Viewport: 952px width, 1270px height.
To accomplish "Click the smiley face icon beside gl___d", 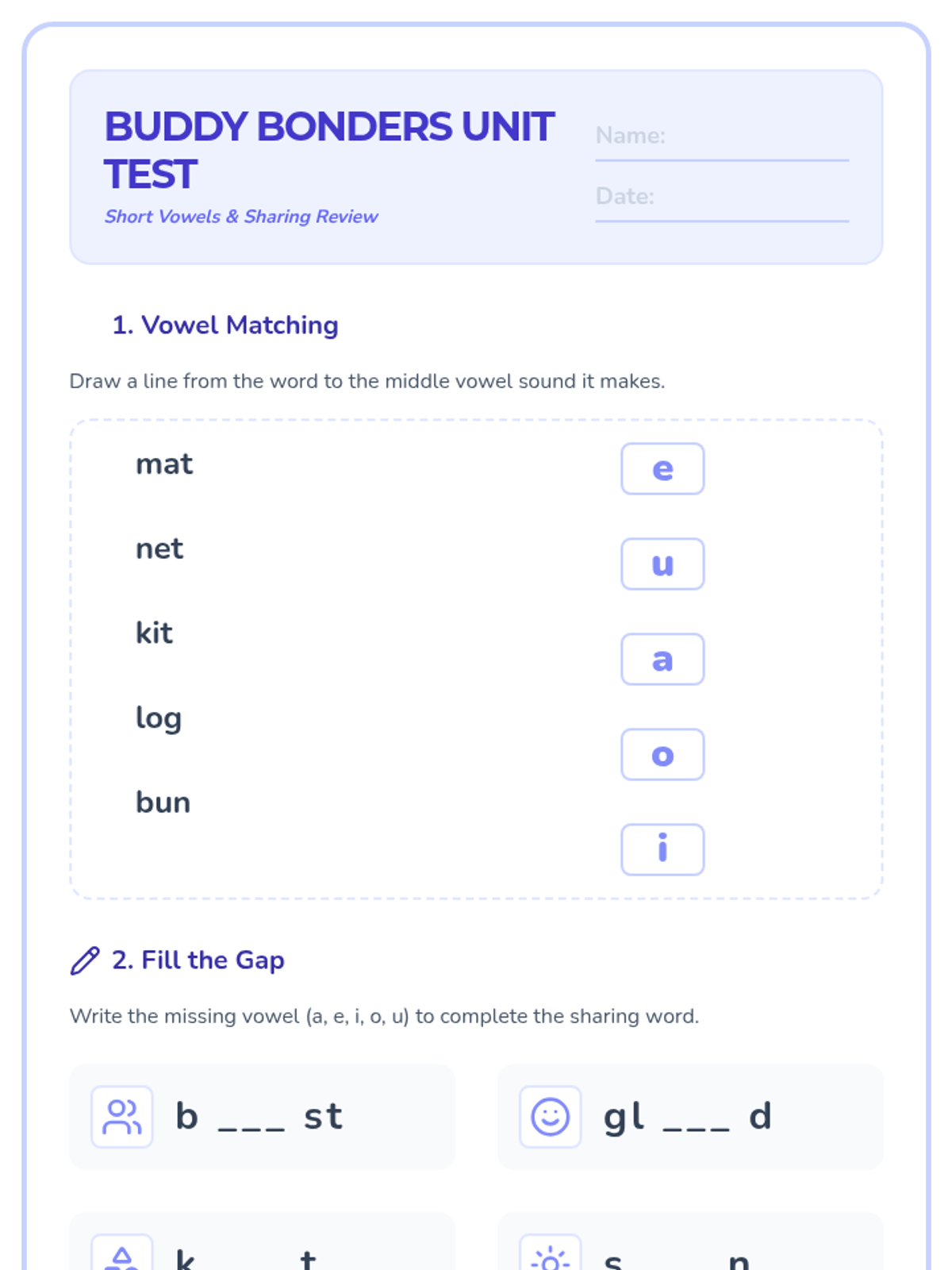I will tap(550, 1117).
